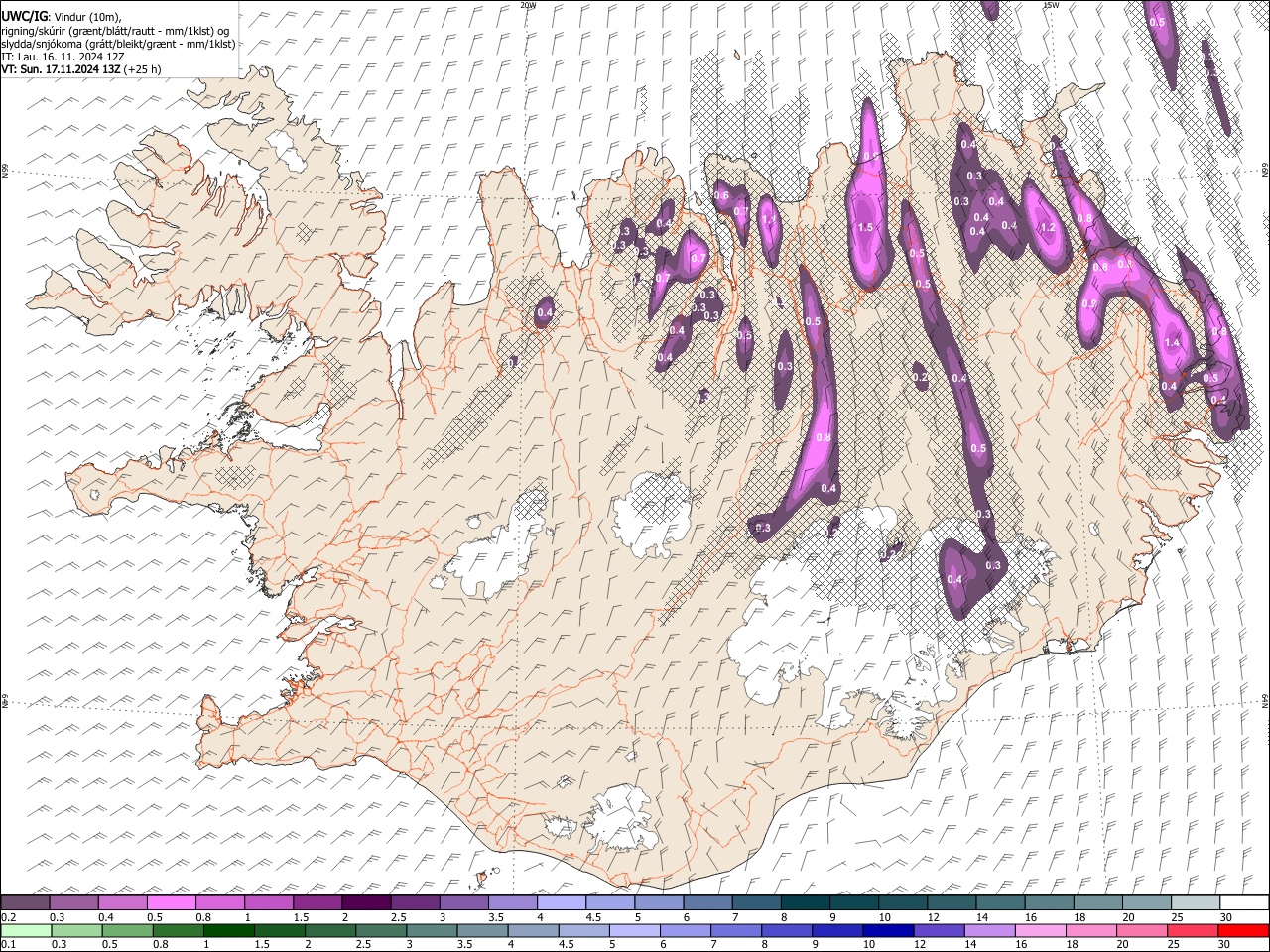
Task: Click the violet 12 swatch in the rain legend
Action: (x=939, y=930)
